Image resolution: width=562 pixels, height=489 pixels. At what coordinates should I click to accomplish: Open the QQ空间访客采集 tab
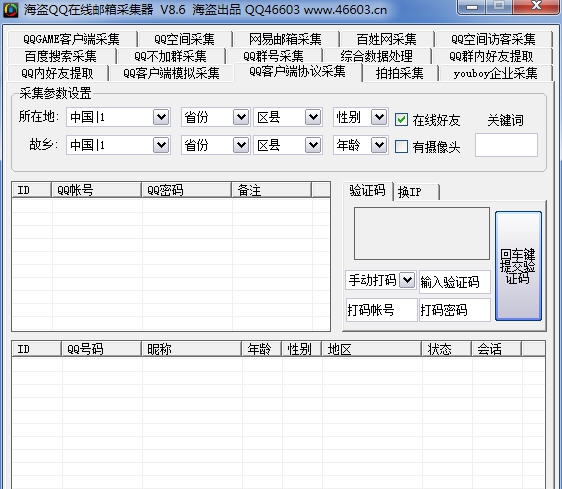point(493,39)
